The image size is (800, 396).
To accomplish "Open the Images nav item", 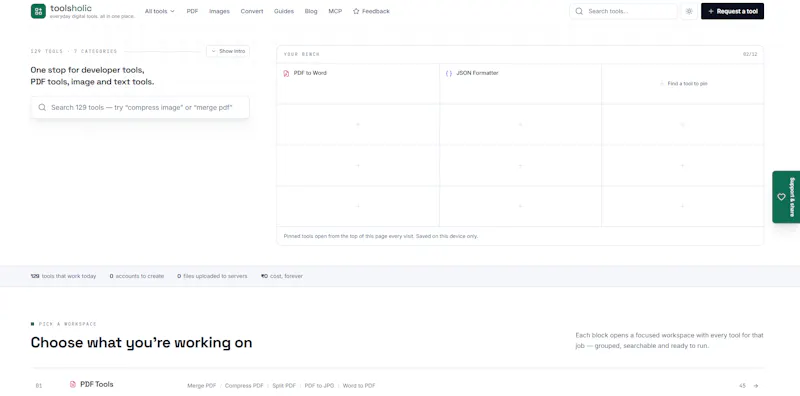I will (x=219, y=11).
